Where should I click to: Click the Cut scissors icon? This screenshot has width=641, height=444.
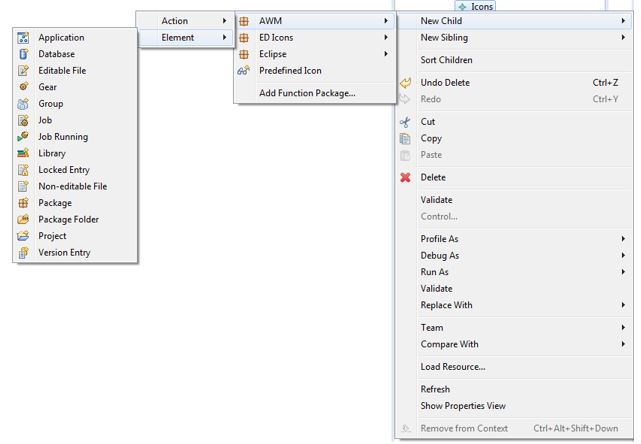(x=405, y=122)
